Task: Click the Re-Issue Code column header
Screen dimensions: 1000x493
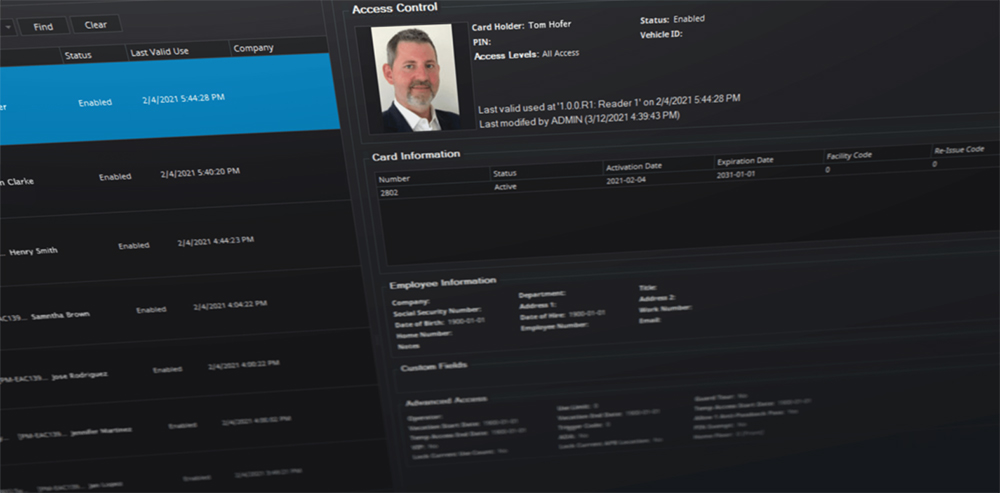Action: (x=957, y=149)
